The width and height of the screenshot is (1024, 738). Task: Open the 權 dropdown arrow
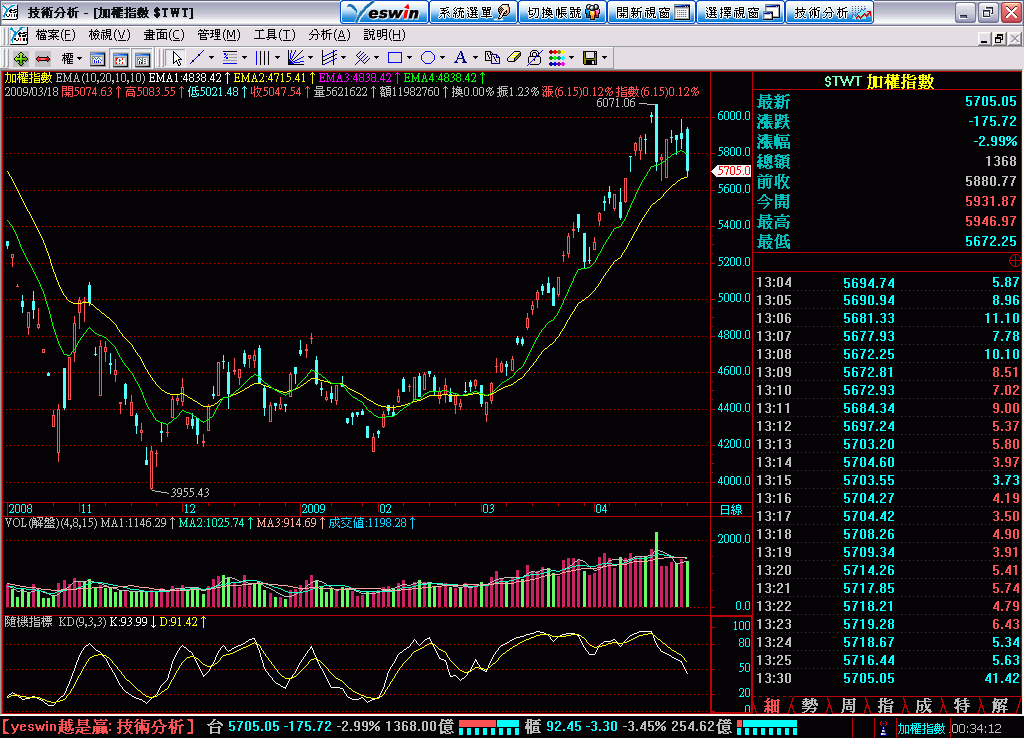point(80,59)
